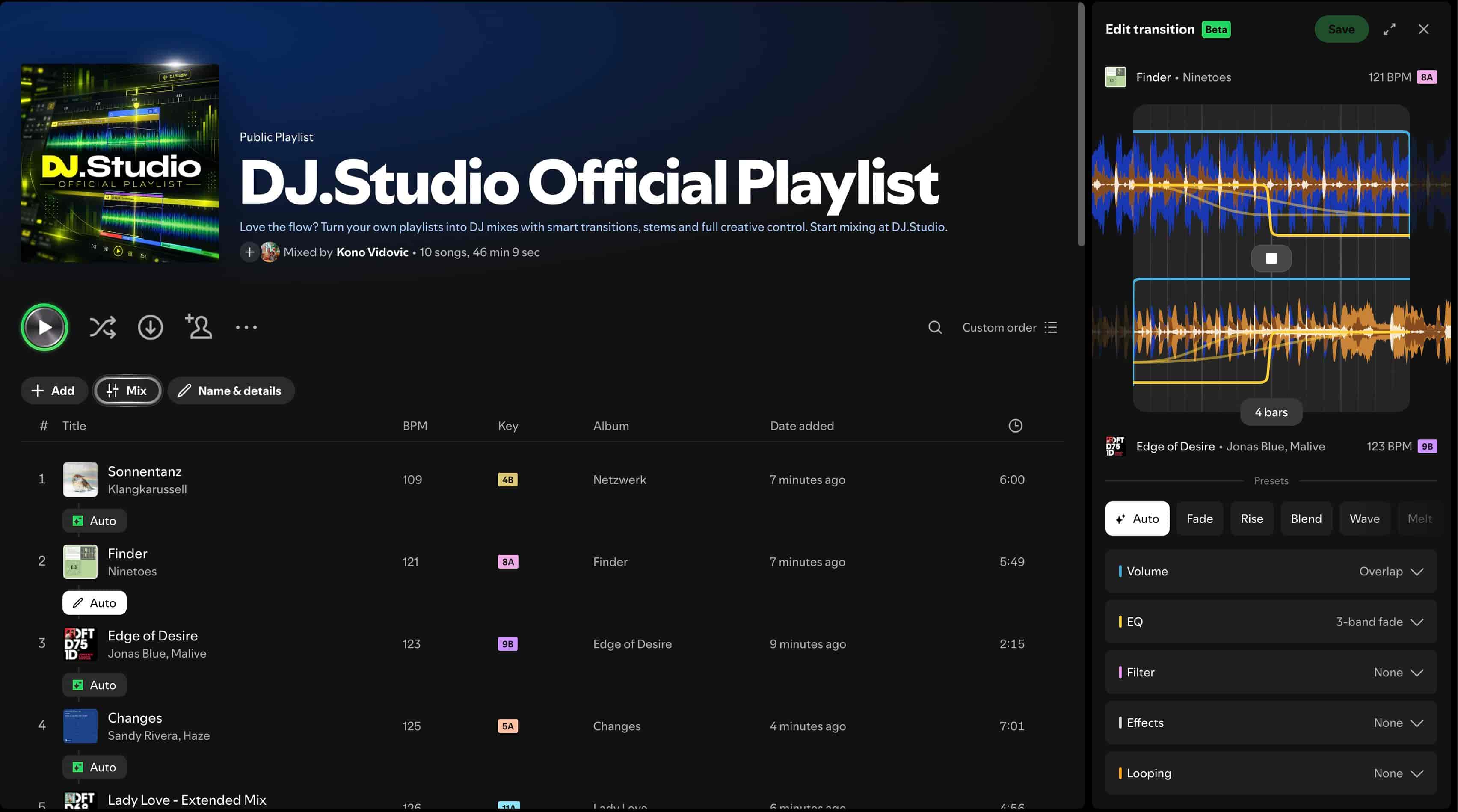Open Name & details editor
The width and height of the screenshot is (1458, 812).
[230, 391]
